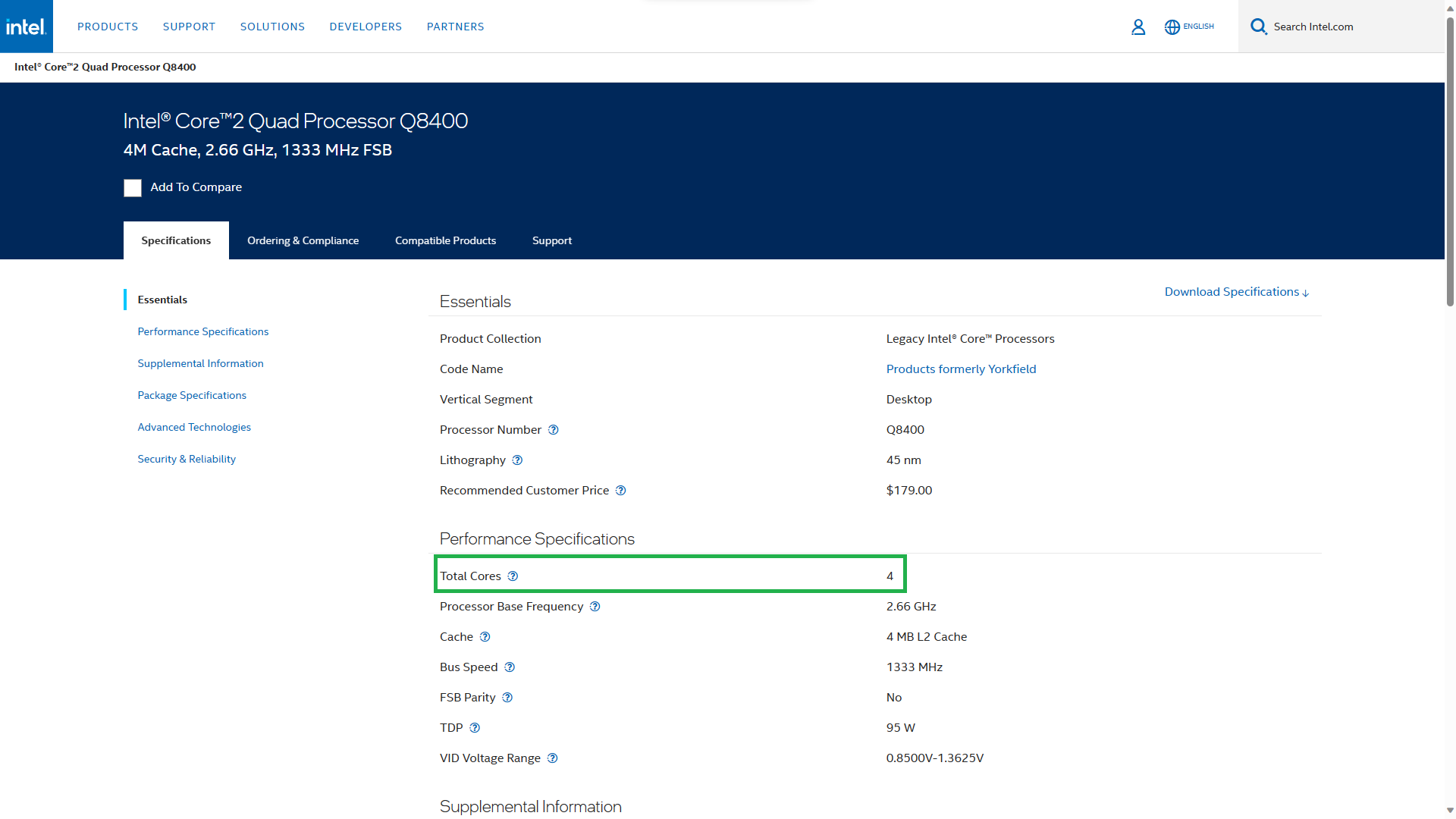Click the search magnifier icon
The height and width of the screenshot is (819, 1456).
[x=1259, y=27]
